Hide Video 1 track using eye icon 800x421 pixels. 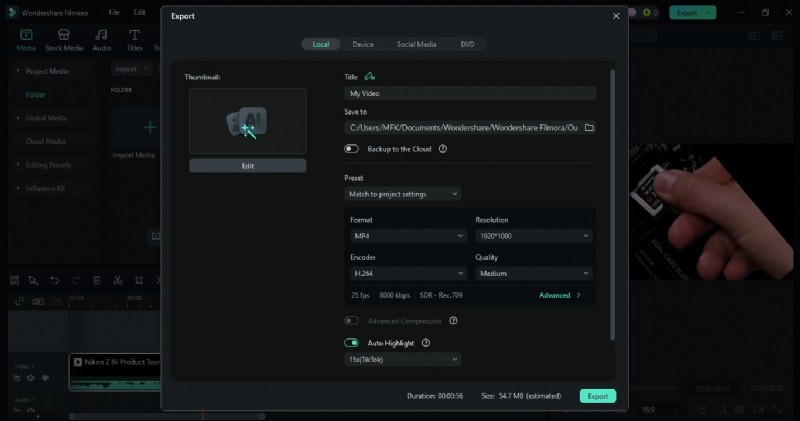tap(45, 378)
